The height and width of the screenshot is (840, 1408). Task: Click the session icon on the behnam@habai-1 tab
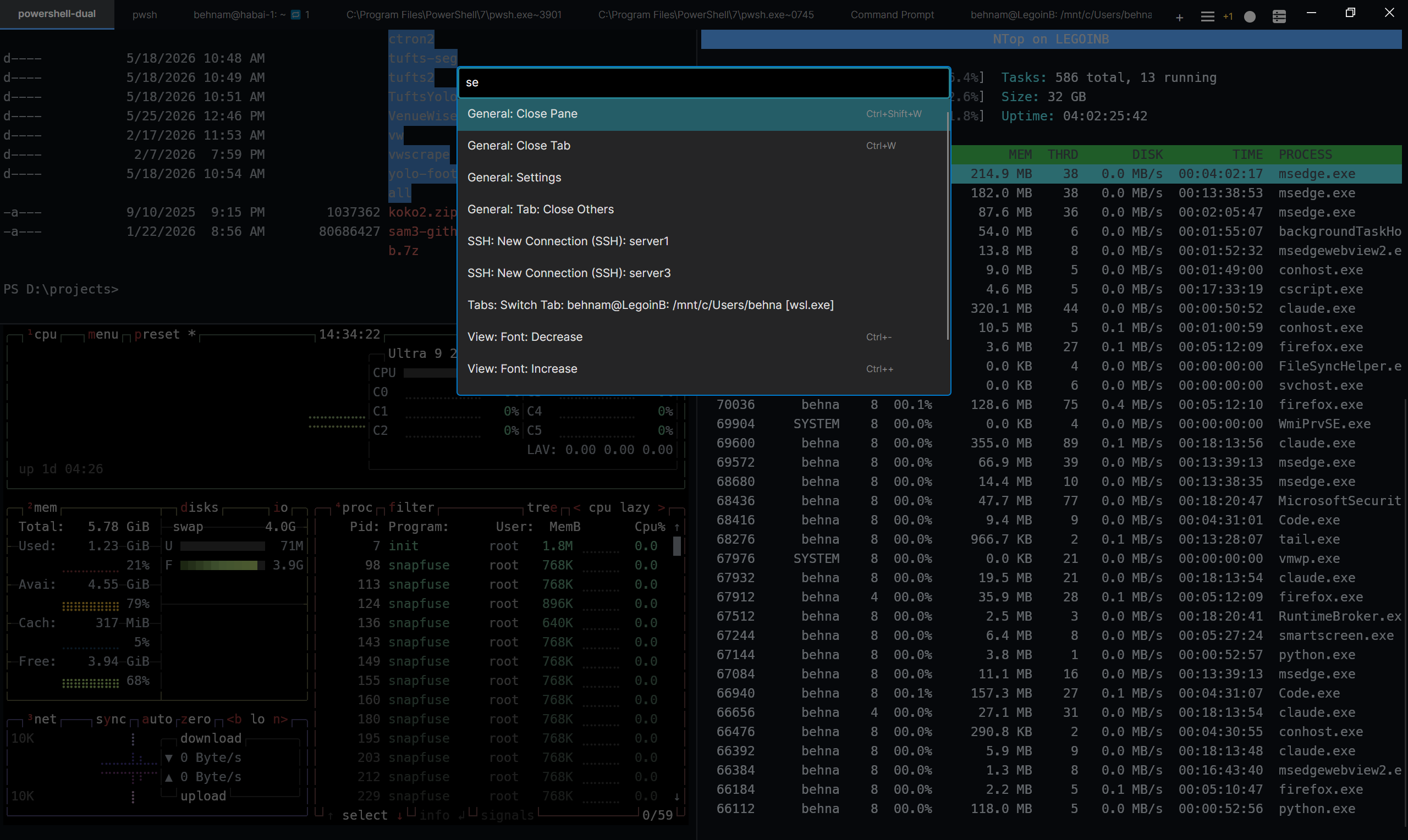295,15
